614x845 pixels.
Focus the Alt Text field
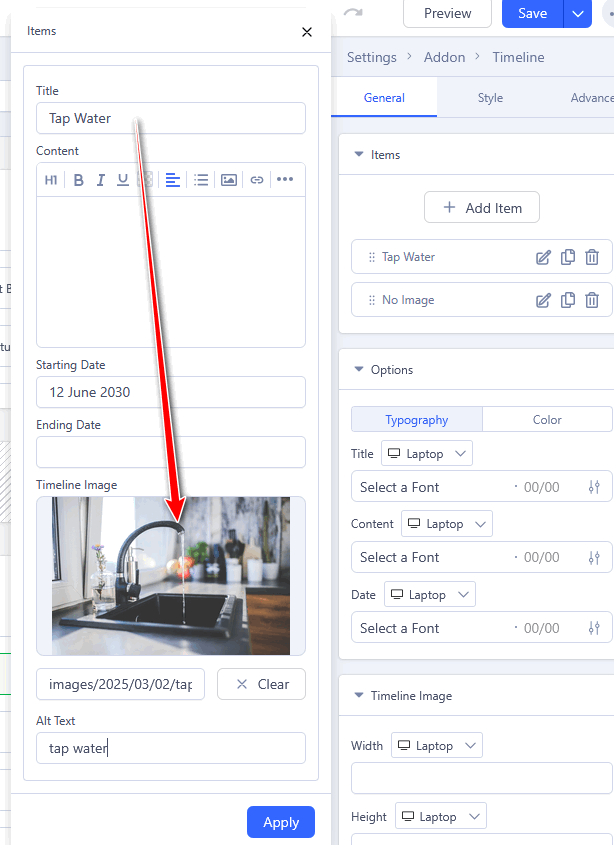tap(171, 748)
